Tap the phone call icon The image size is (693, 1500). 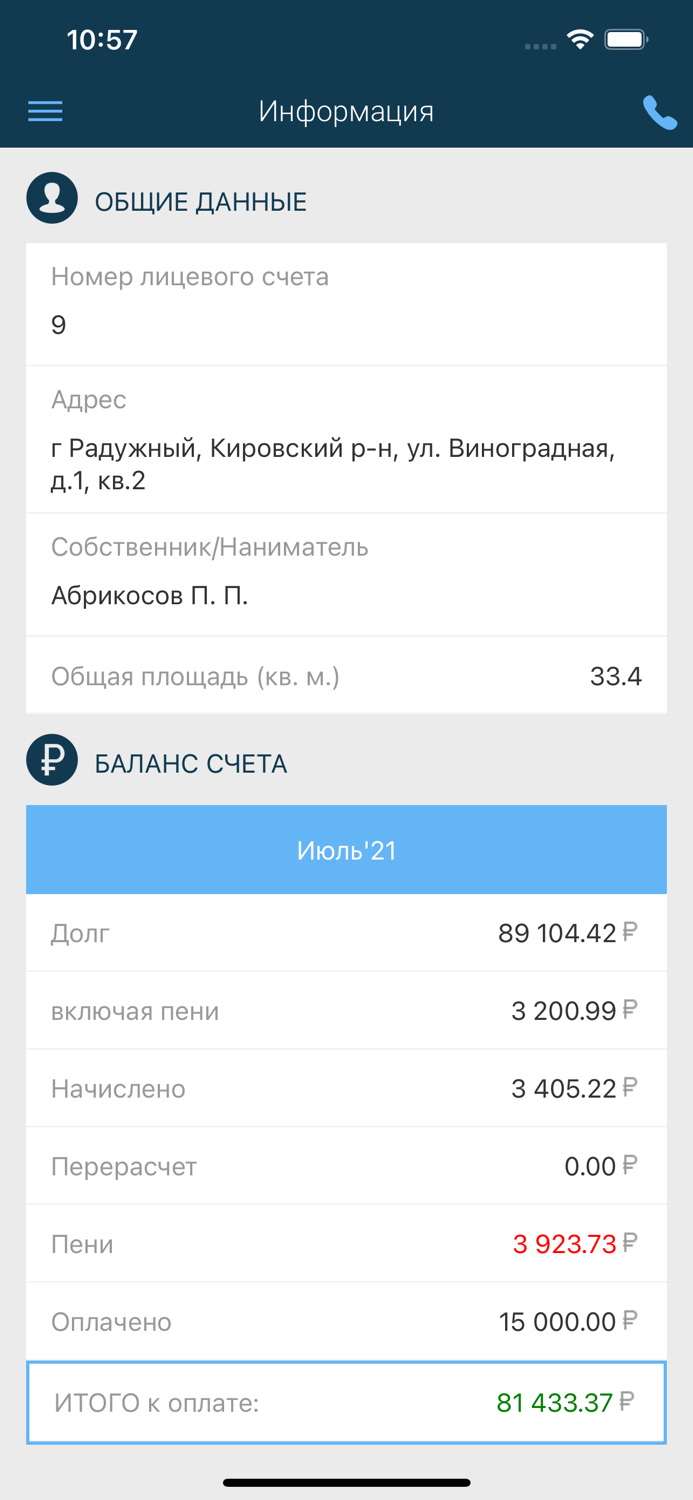661,111
